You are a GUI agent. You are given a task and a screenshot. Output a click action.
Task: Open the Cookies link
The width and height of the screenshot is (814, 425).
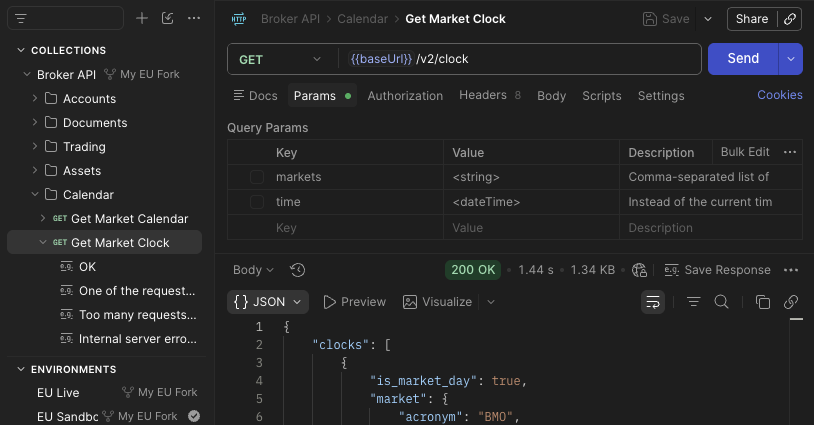click(780, 95)
